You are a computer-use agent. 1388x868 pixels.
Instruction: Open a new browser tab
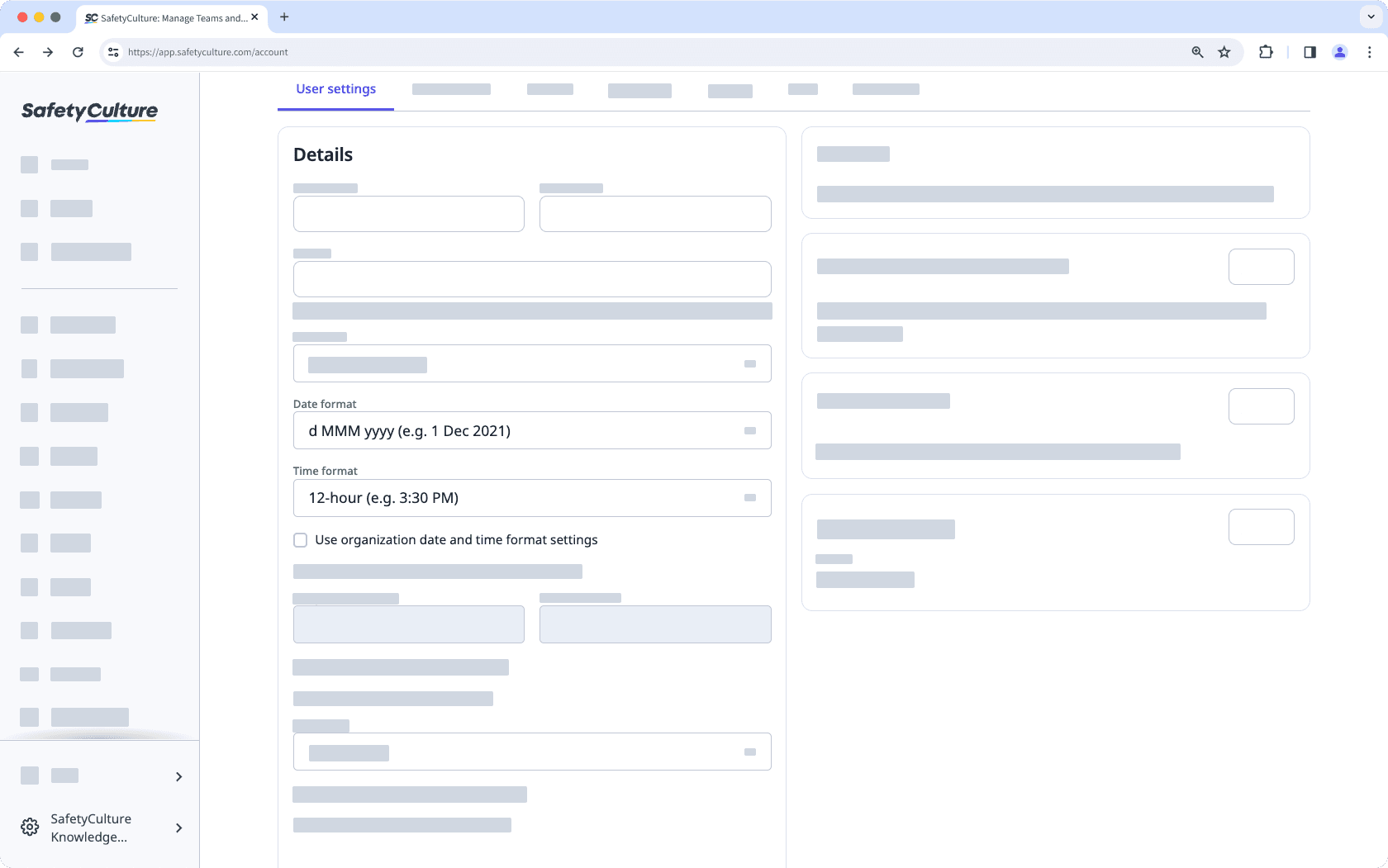click(x=284, y=17)
